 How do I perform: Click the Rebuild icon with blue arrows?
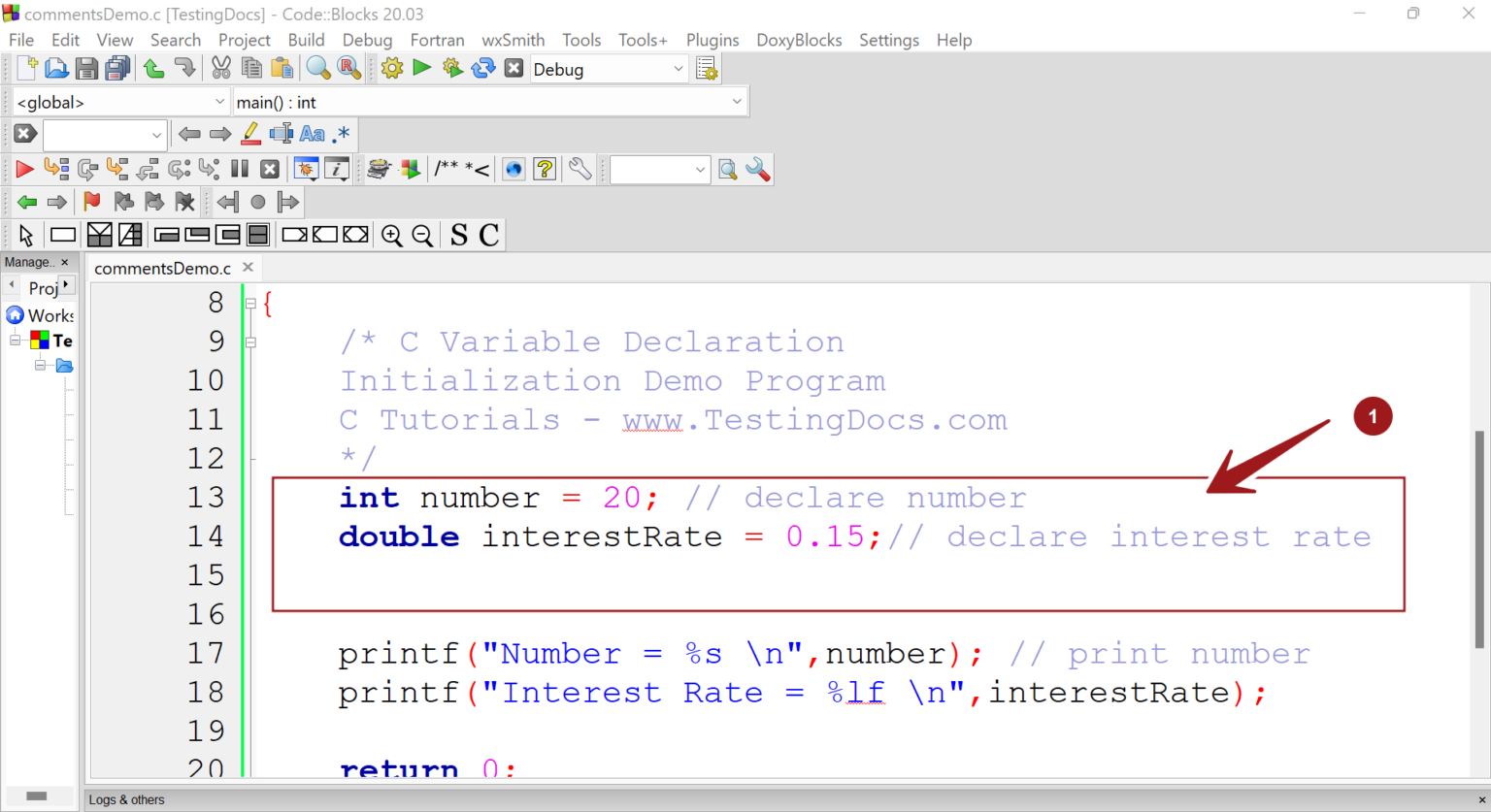(x=482, y=68)
